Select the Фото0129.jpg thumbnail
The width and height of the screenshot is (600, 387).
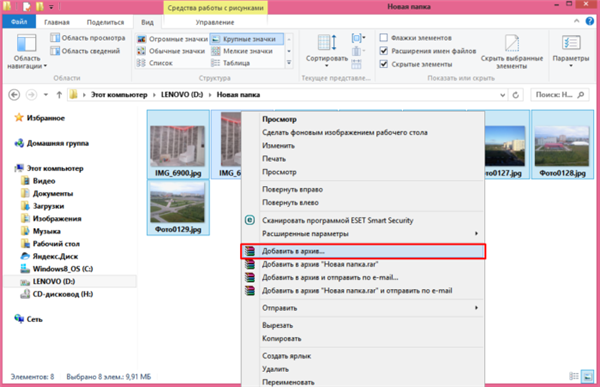tap(178, 207)
